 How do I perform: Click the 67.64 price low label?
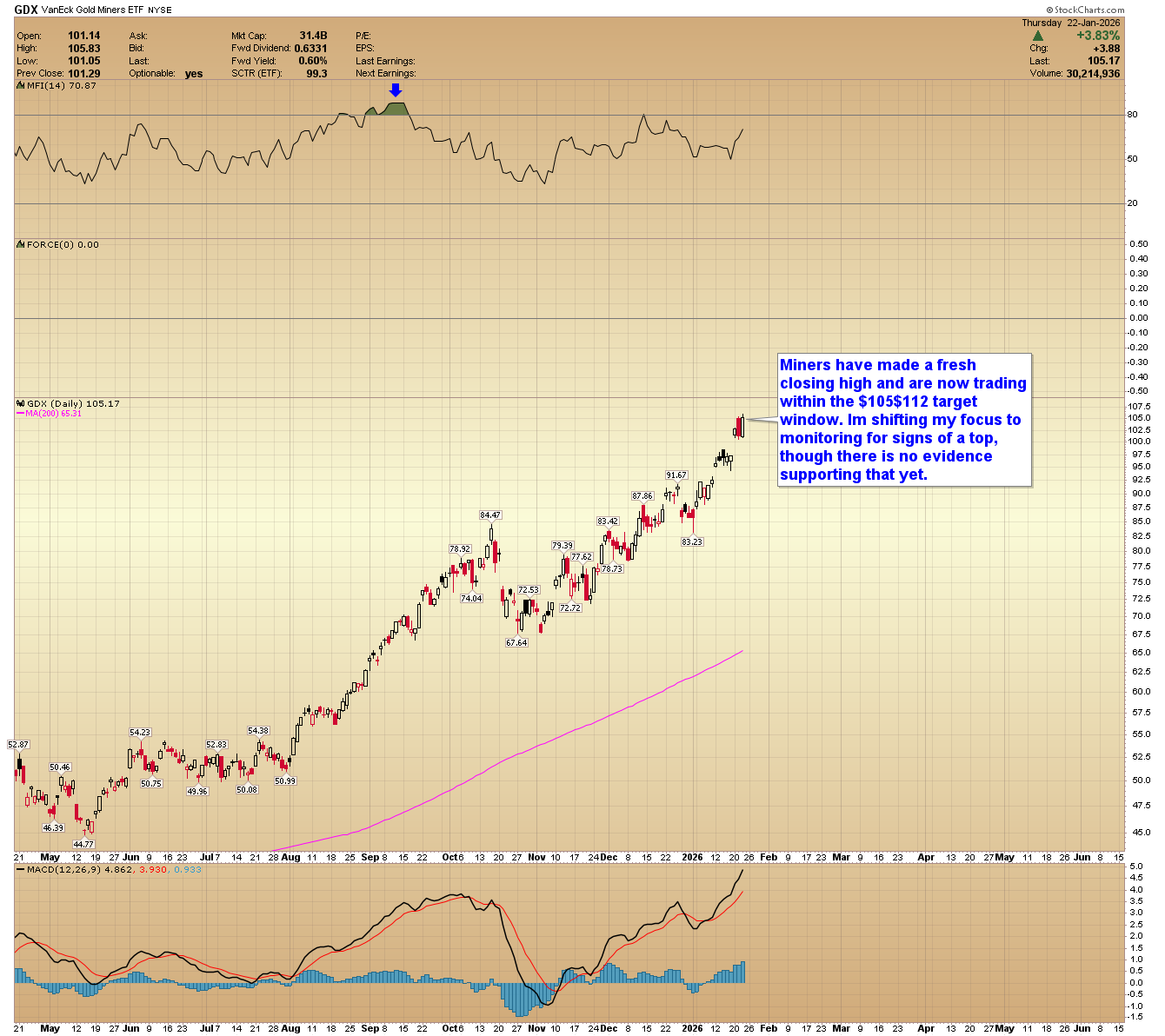click(516, 643)
